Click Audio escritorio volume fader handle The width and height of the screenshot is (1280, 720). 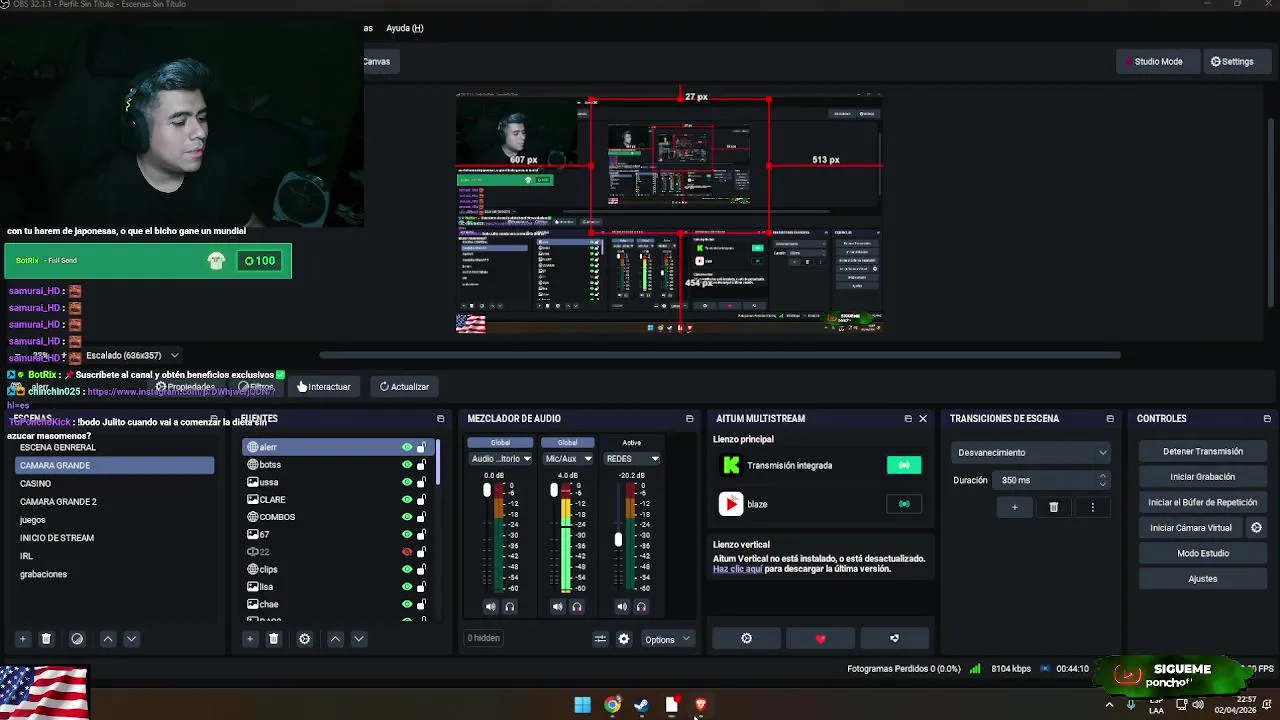click(x=487, y=490)
